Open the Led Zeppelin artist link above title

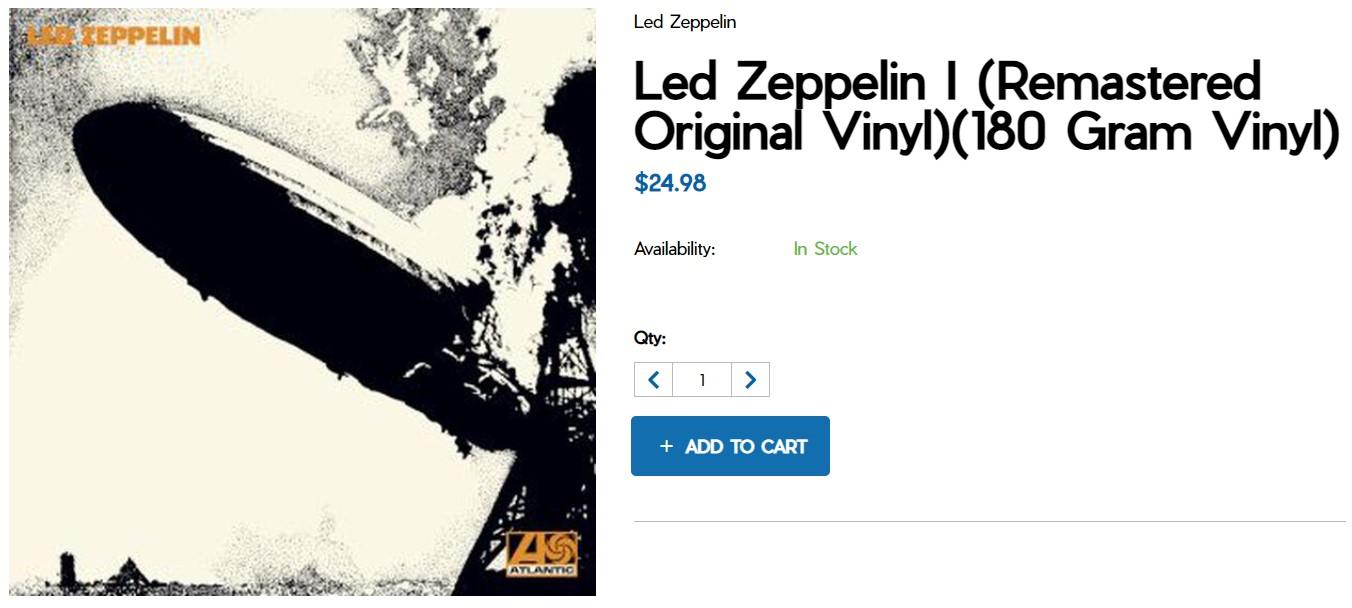(x=685, y=22)
